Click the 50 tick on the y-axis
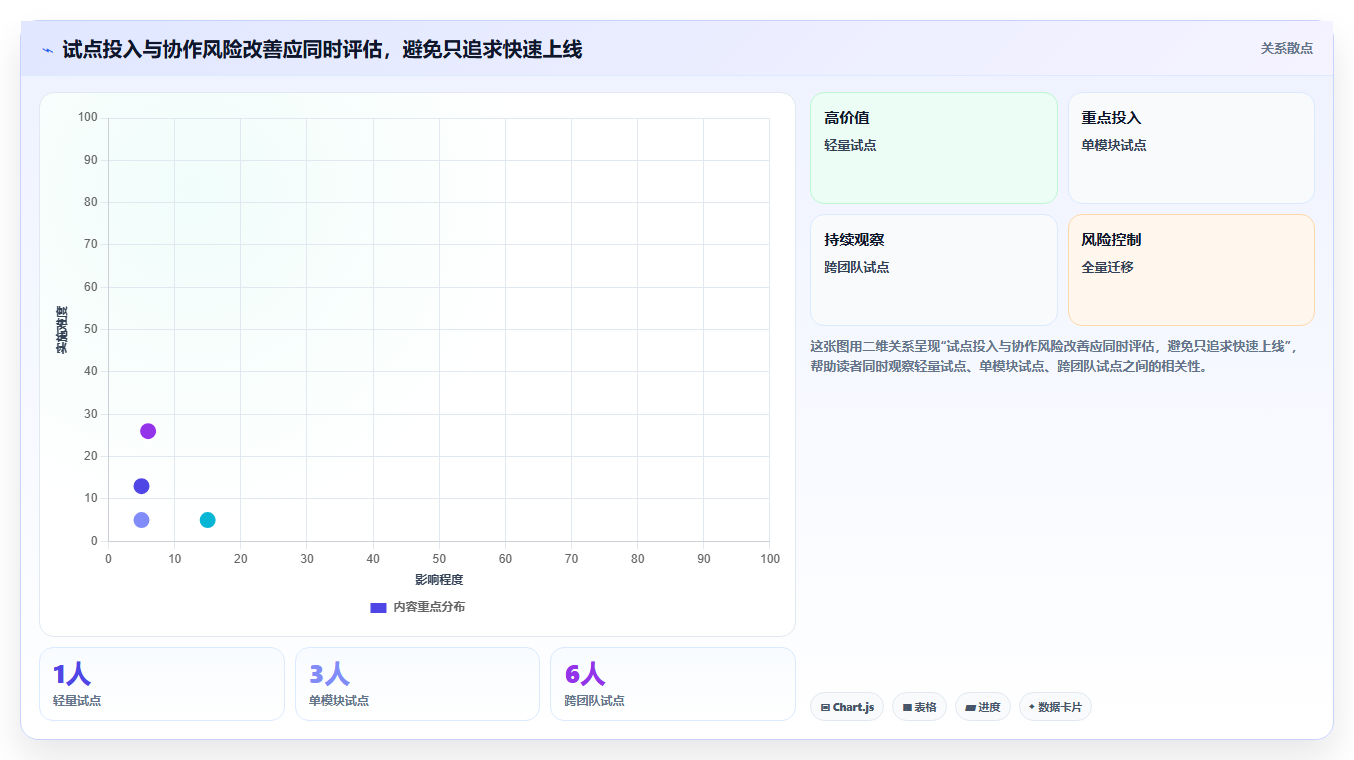The image size is (1354, 760). point(91,329)
